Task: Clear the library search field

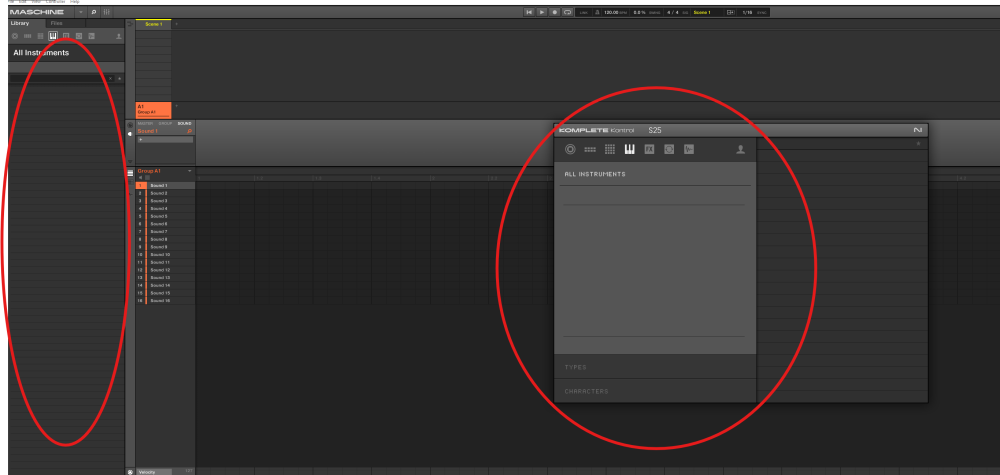Action: coord(110,78)
